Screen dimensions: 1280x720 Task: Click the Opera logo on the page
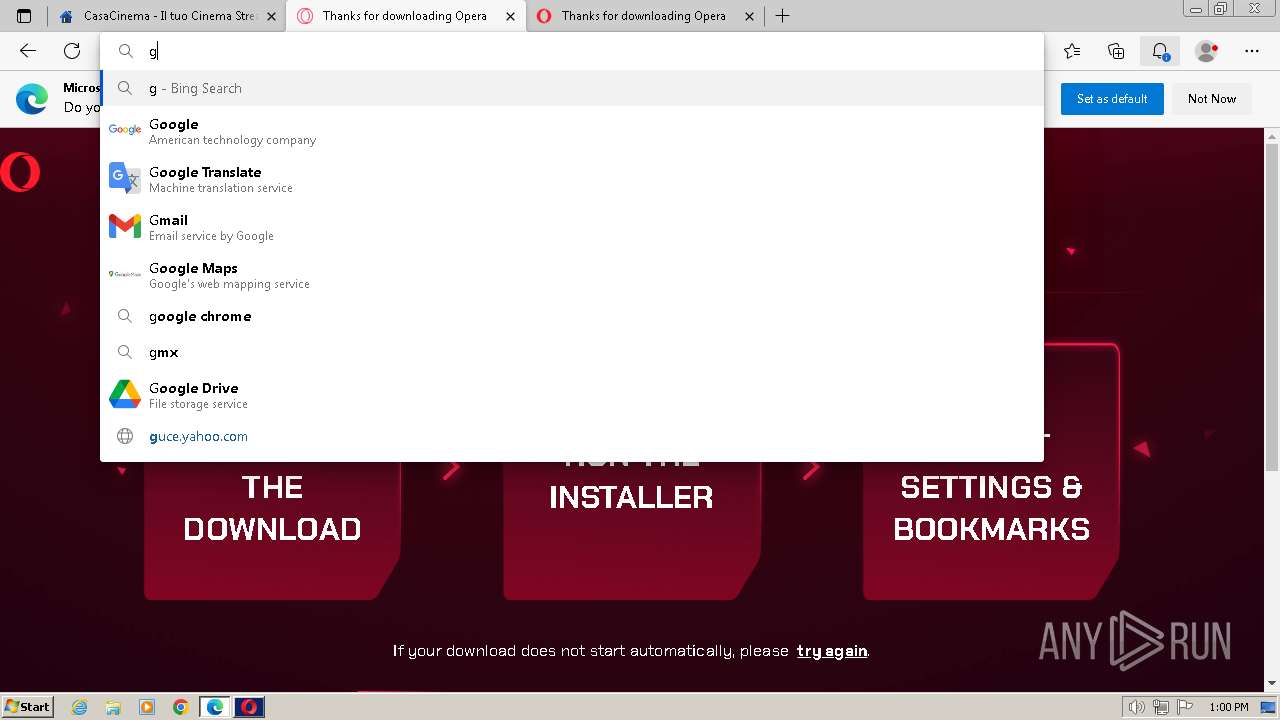[x=20, y=172]
